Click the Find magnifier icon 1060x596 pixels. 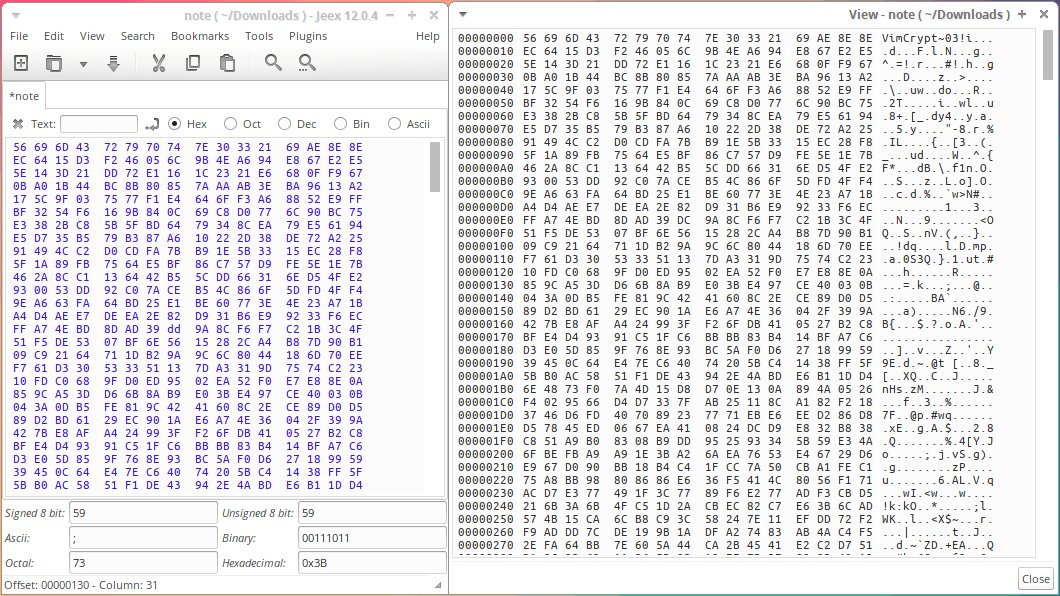point(273,63)
